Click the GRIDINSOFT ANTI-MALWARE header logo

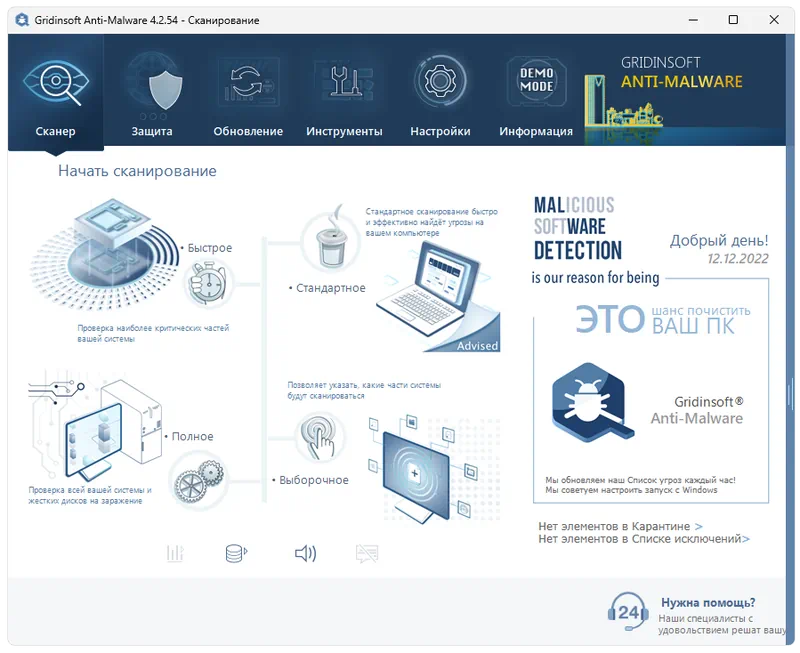(681, 73)
